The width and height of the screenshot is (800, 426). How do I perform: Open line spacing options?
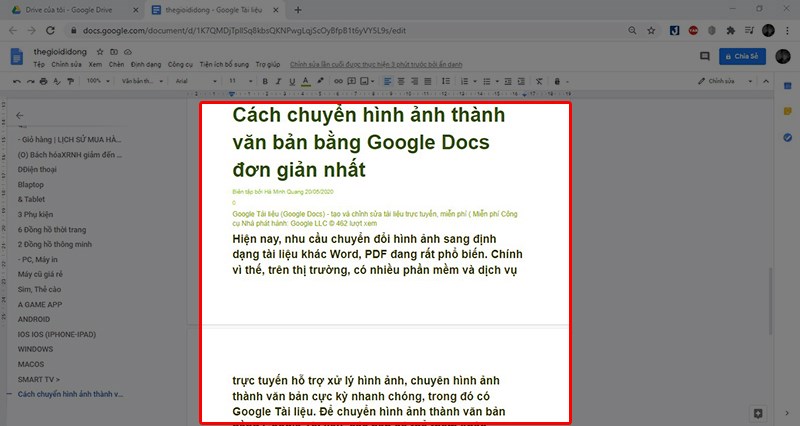pos(446,81)
